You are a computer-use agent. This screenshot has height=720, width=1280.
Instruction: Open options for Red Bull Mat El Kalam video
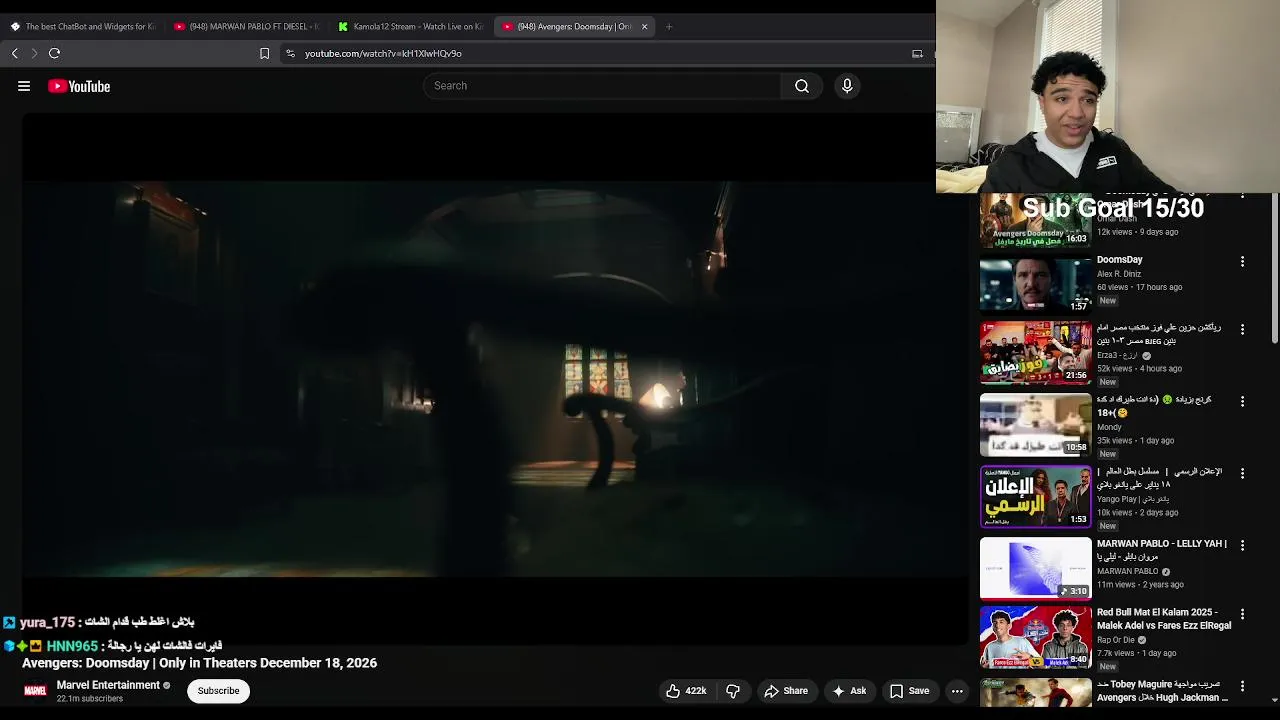pos(1242,614)
